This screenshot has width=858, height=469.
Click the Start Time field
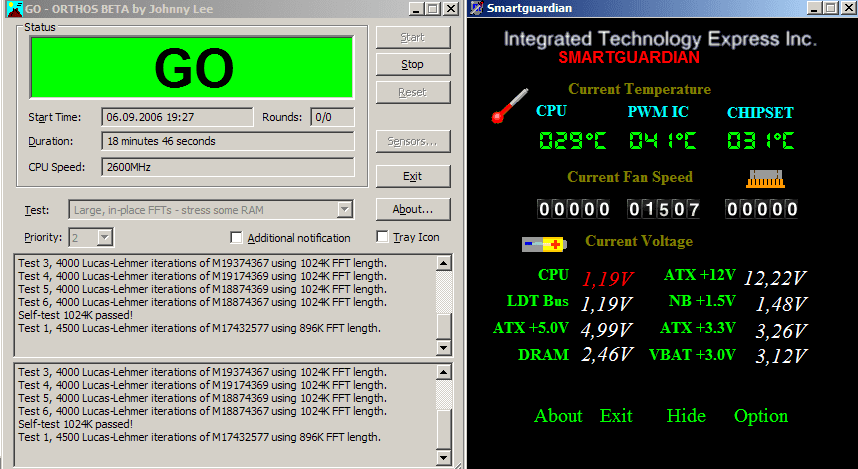[177, 117]
